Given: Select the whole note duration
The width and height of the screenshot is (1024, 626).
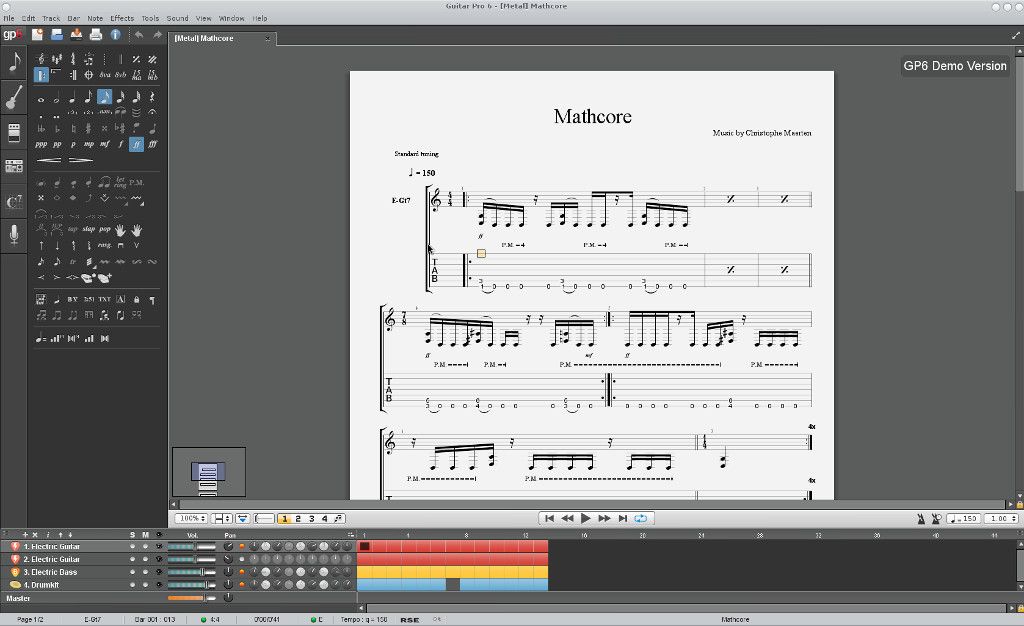Looking at the screenshot, I should click(x=41, y=98).
